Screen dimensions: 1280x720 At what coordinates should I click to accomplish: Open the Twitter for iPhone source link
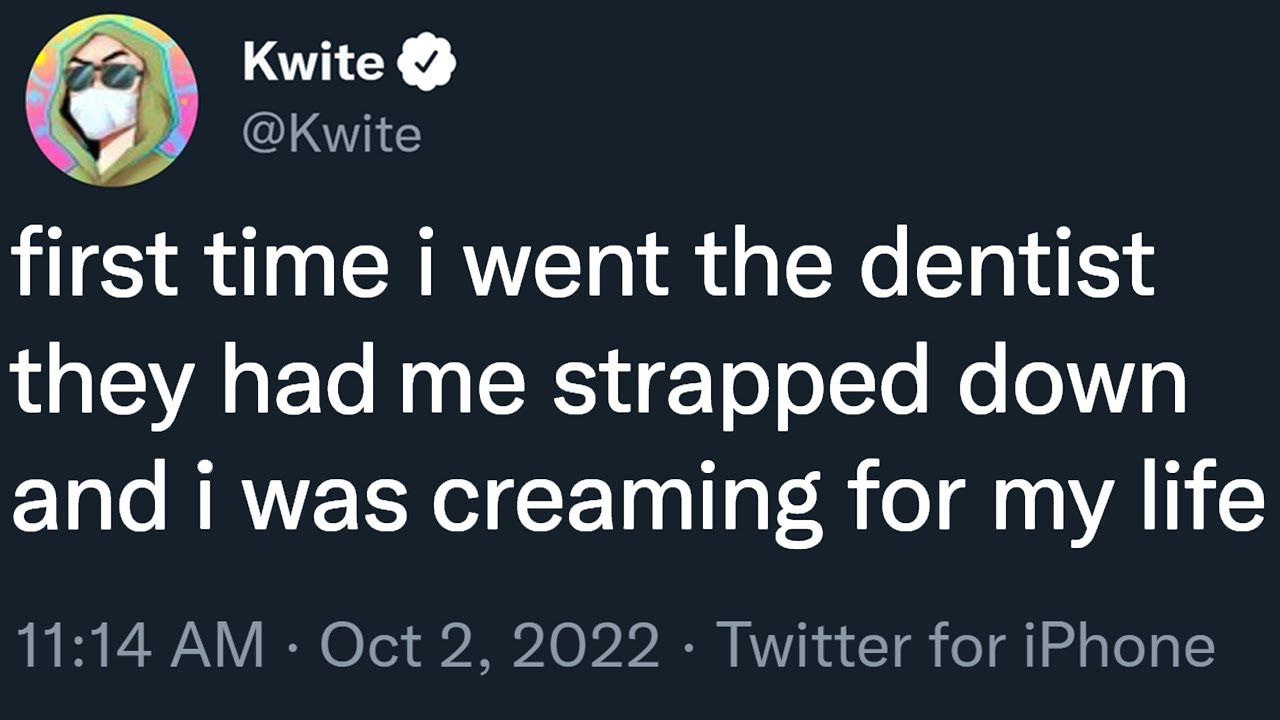(965, 645)
